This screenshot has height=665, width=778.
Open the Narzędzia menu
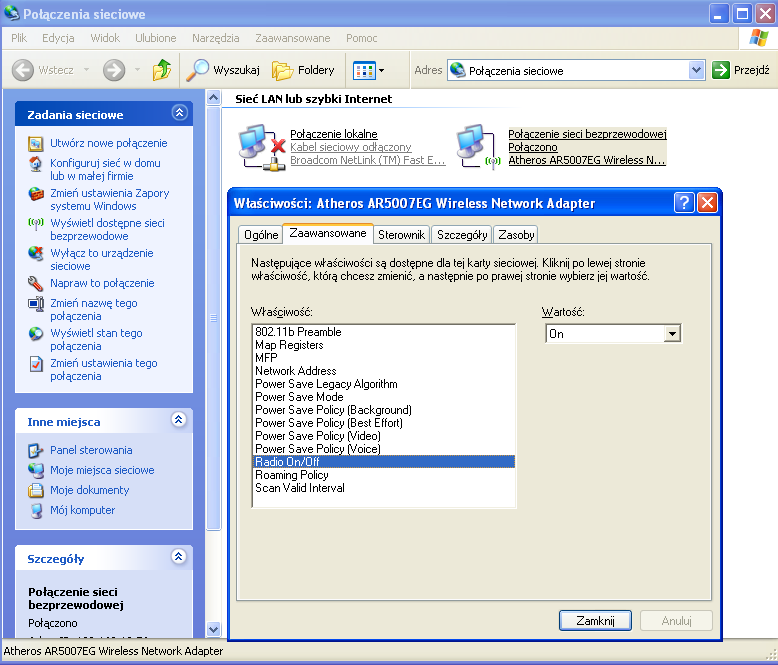pyautogui.click(x=215, y=38)
